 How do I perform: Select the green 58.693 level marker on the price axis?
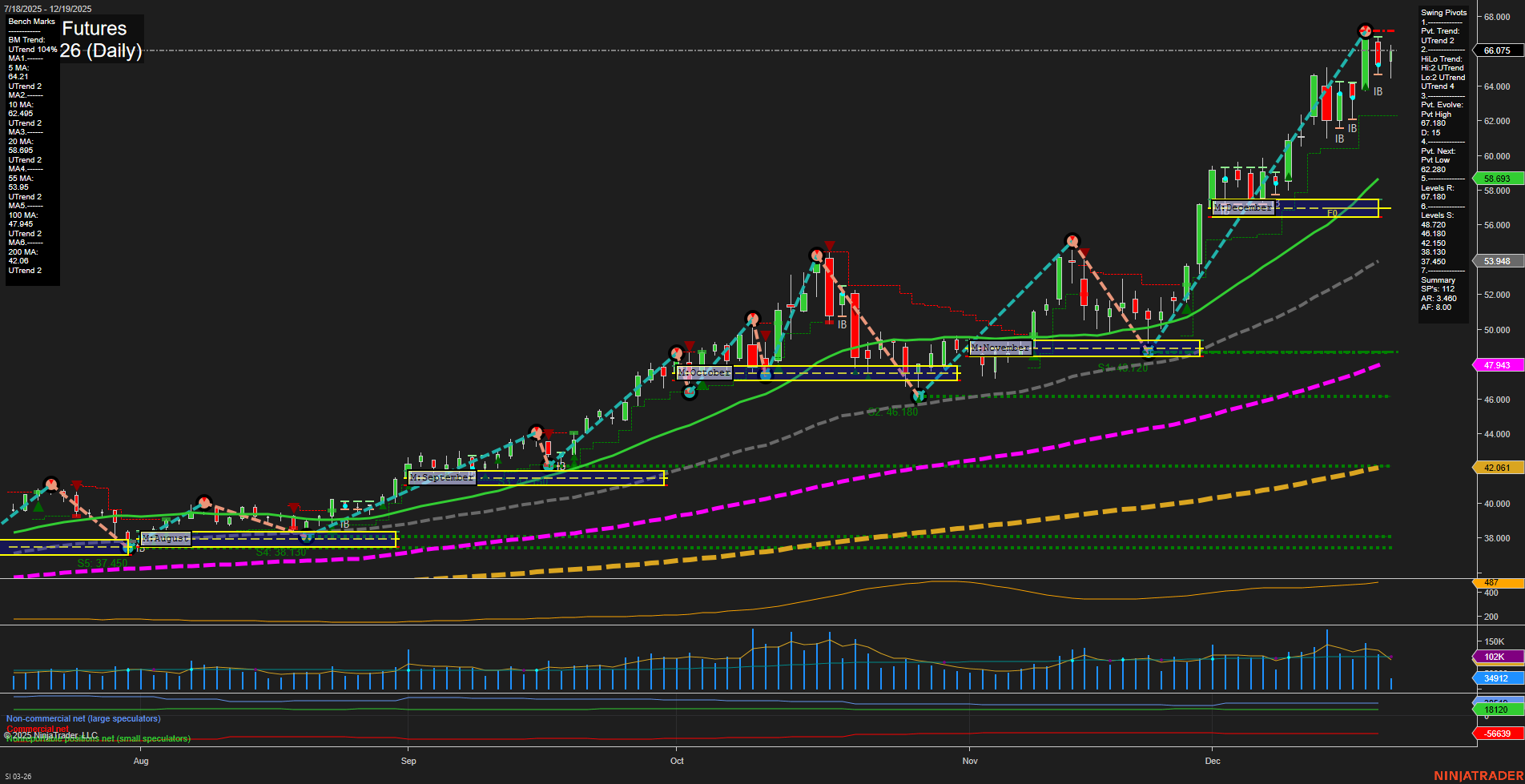click(1495, 179)
